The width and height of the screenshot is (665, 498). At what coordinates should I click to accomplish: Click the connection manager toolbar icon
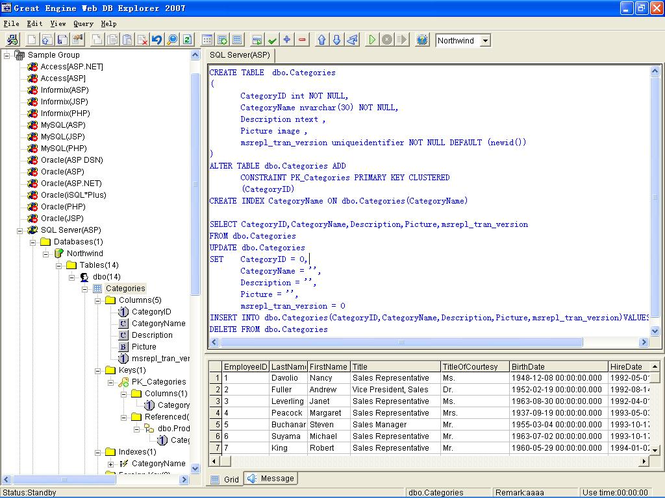[x=12, y=40]
